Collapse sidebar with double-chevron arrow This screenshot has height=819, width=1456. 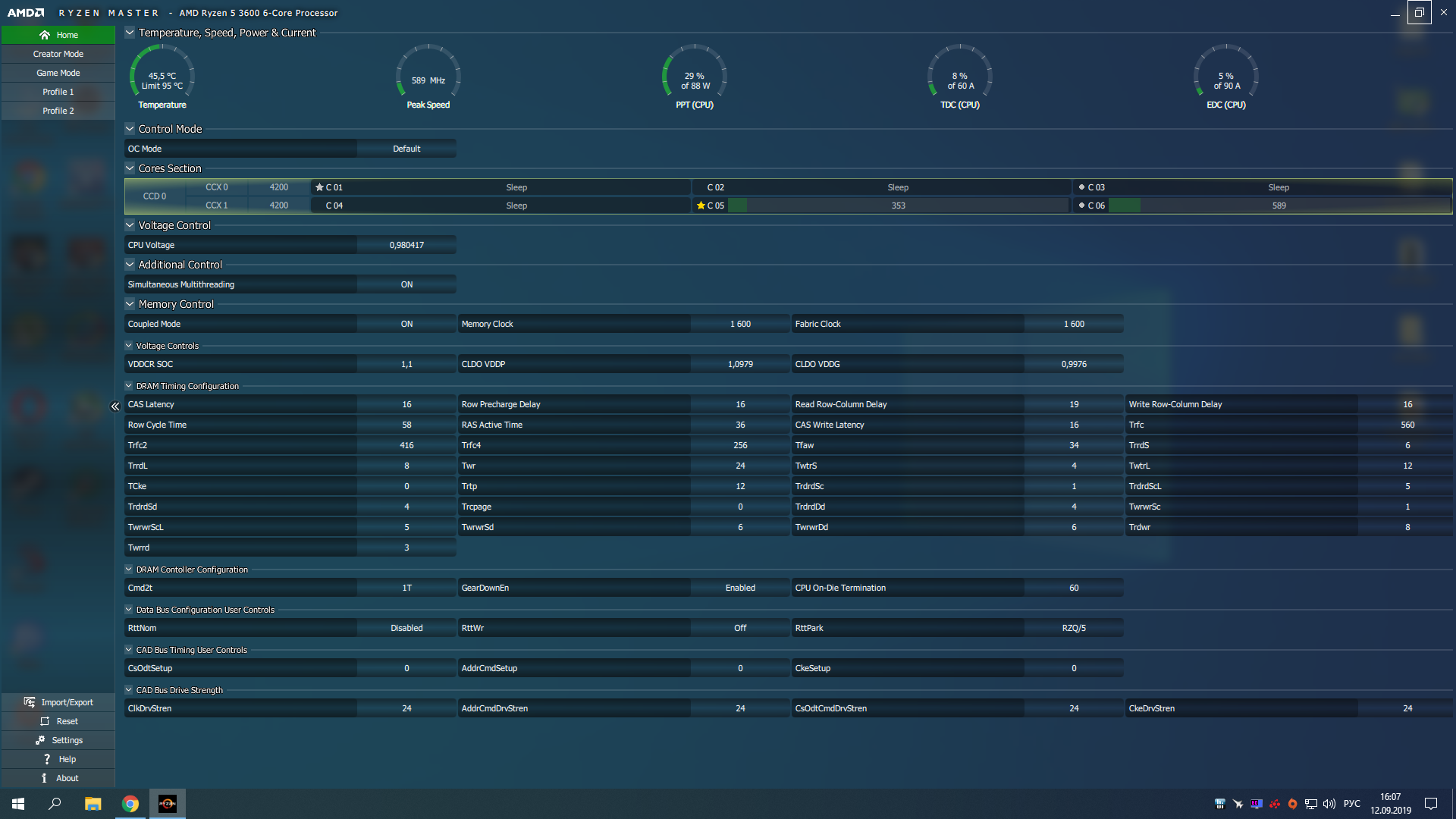(x=115, y=406)
